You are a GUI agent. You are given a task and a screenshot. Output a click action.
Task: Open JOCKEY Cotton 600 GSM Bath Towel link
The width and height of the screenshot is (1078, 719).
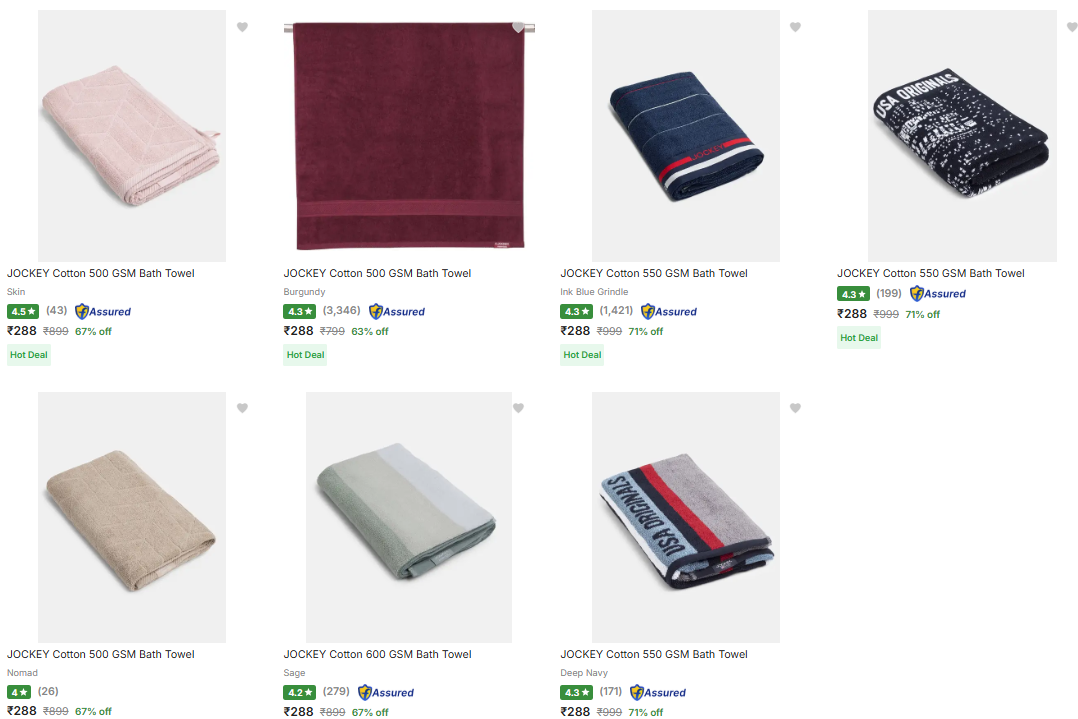pyautogui.click(x=377, y=654)
